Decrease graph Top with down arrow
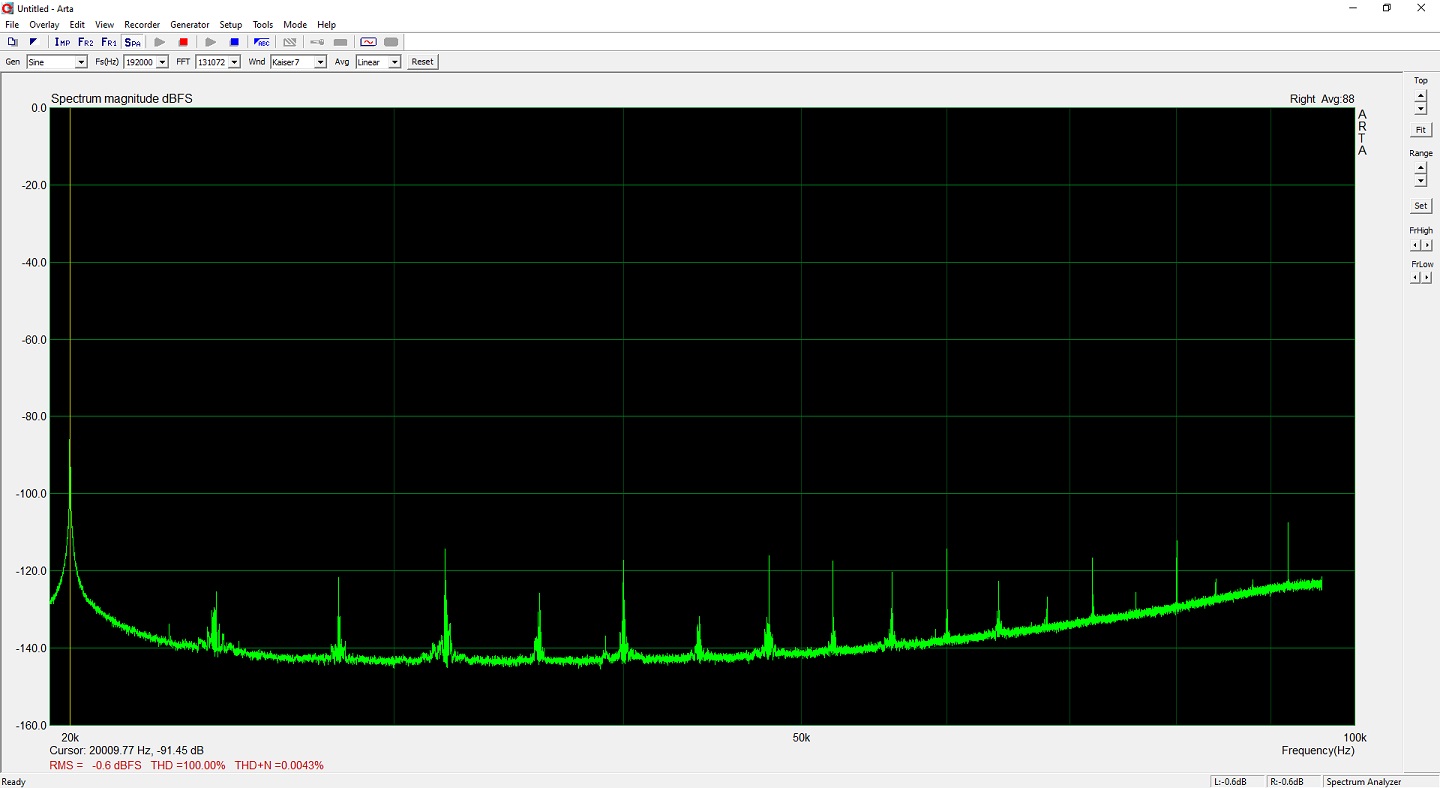Image resolution: width=1440 pixels, height=788 pixels. pos(1421,108)
